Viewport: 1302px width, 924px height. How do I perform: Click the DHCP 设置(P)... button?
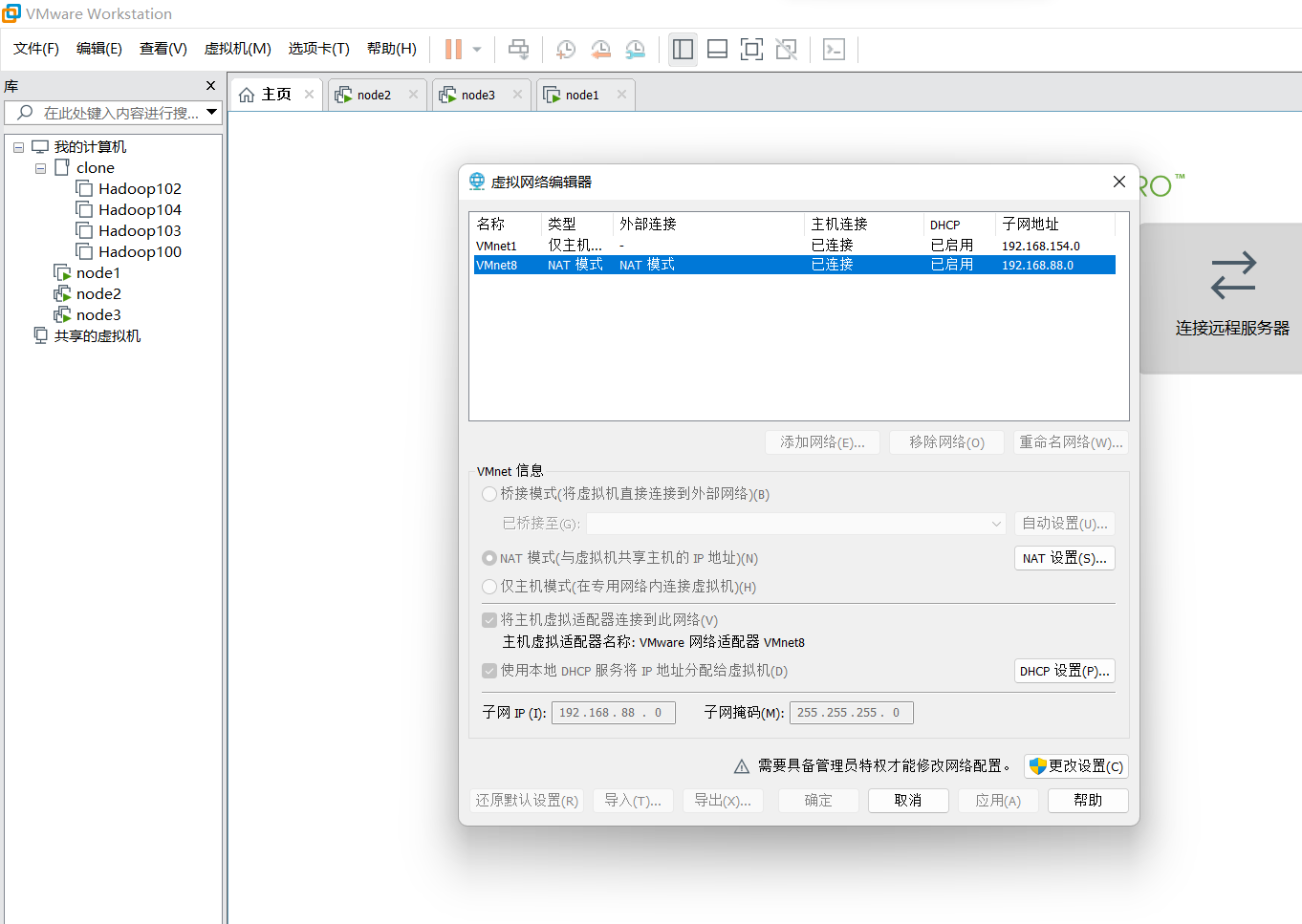coord(1065,671)
